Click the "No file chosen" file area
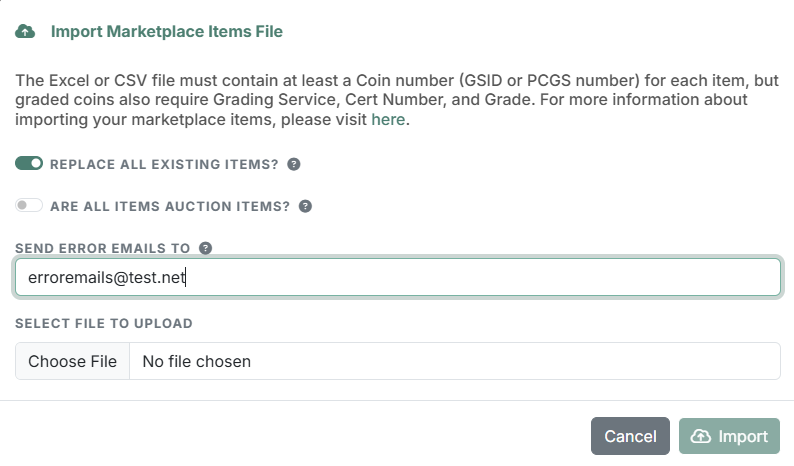The image size is (794, 466). 455,361
